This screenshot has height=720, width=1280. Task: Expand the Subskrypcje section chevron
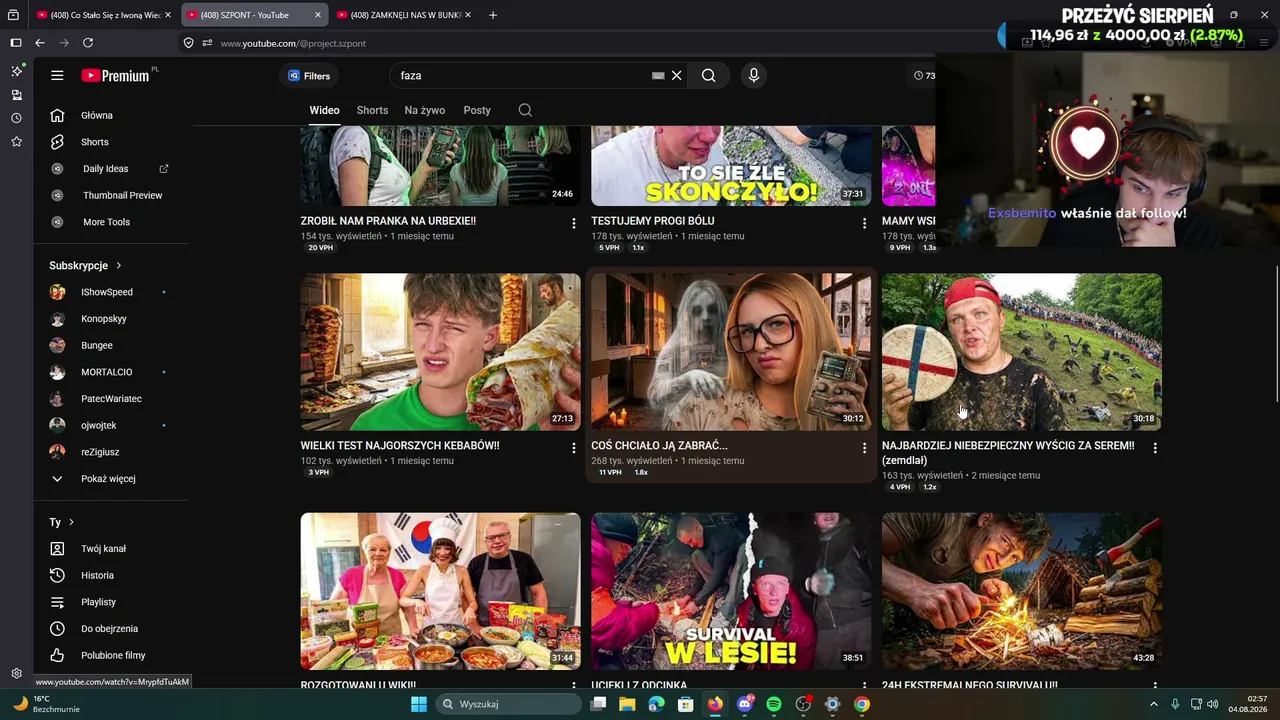[118, 265]
